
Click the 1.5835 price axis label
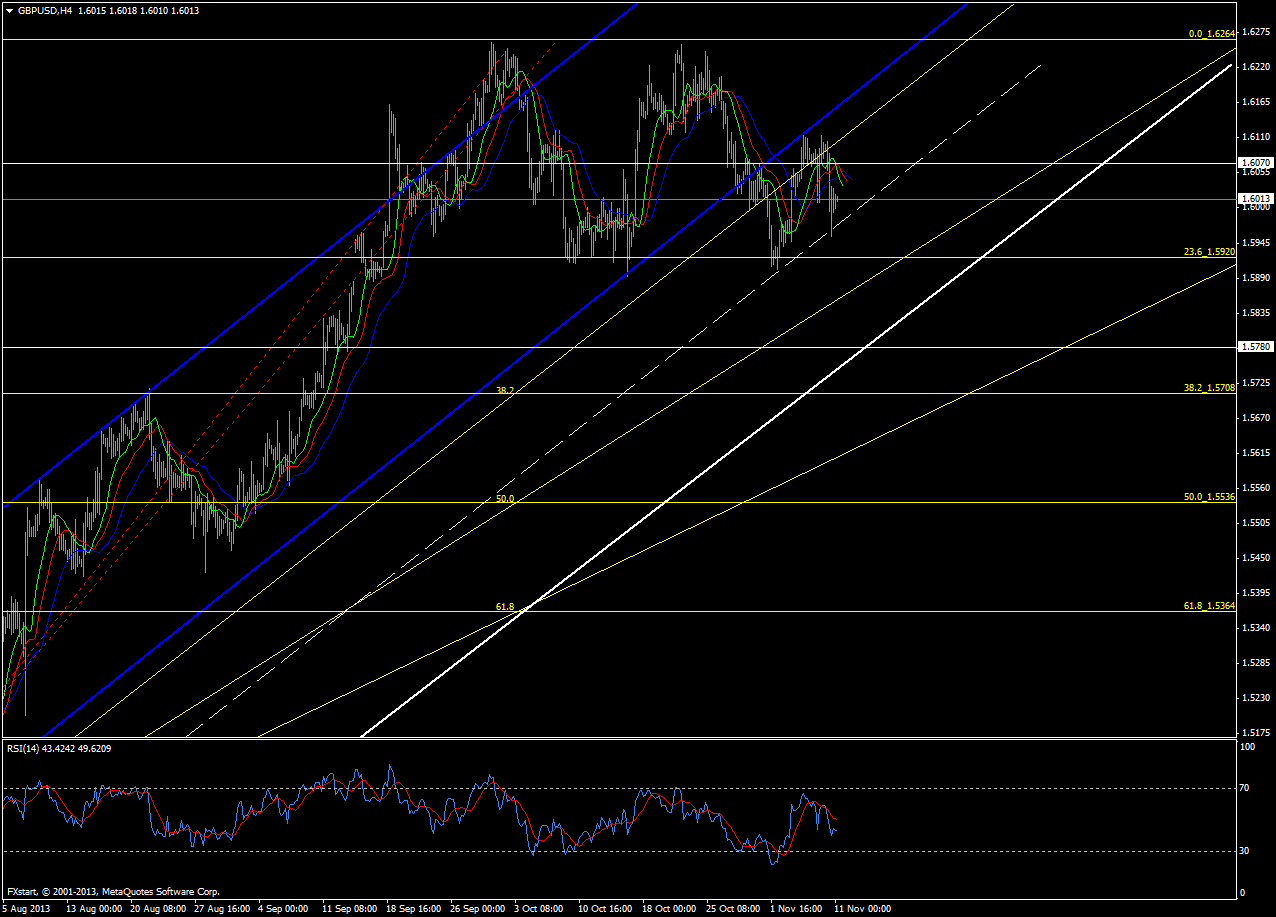1257,313
